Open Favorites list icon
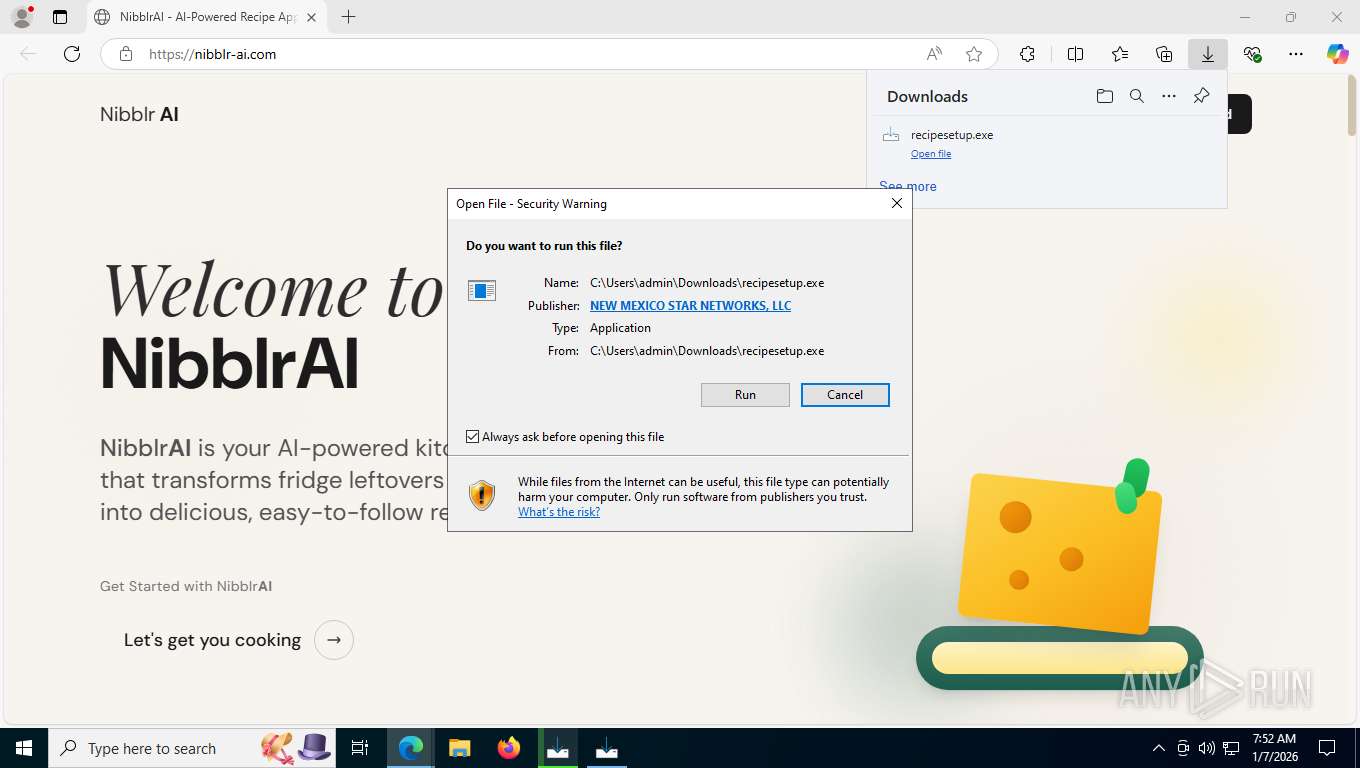 coord(1120,54)
